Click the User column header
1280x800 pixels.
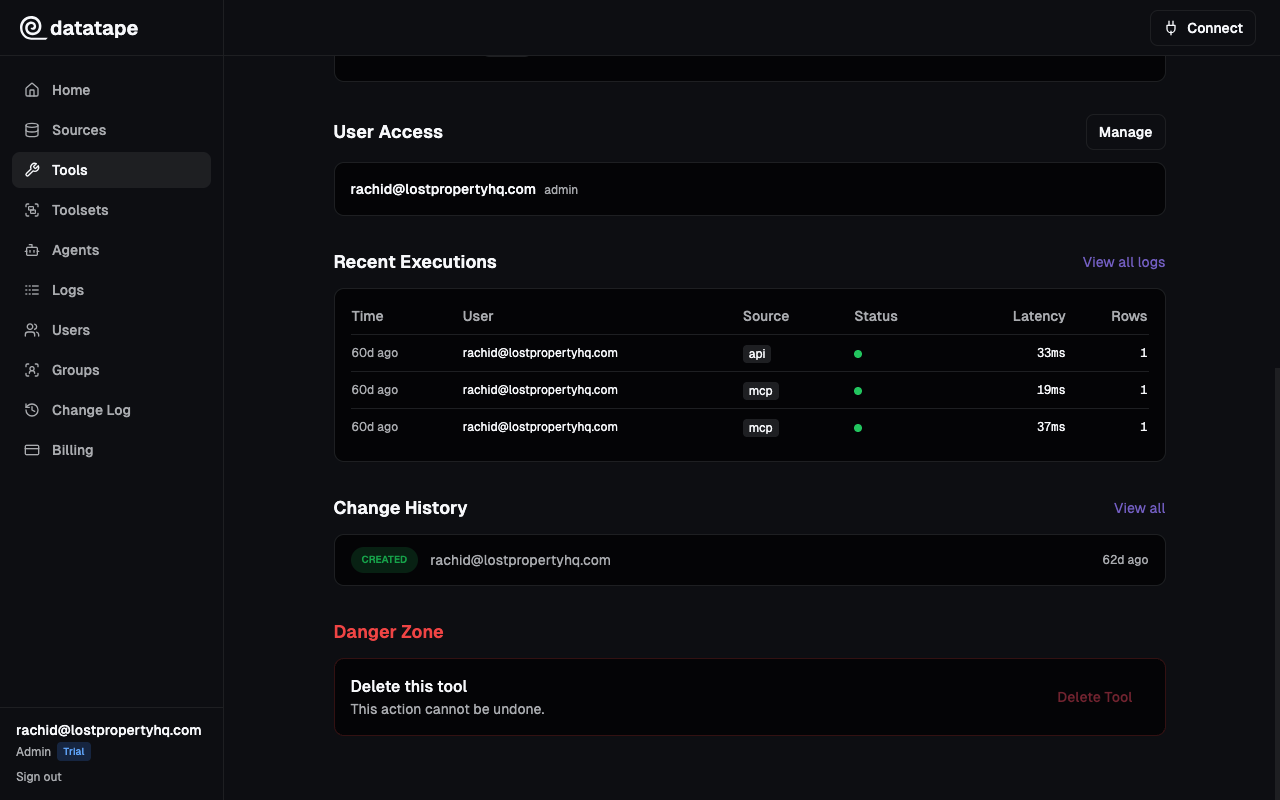pyautogui.click(x=478, y=316)
